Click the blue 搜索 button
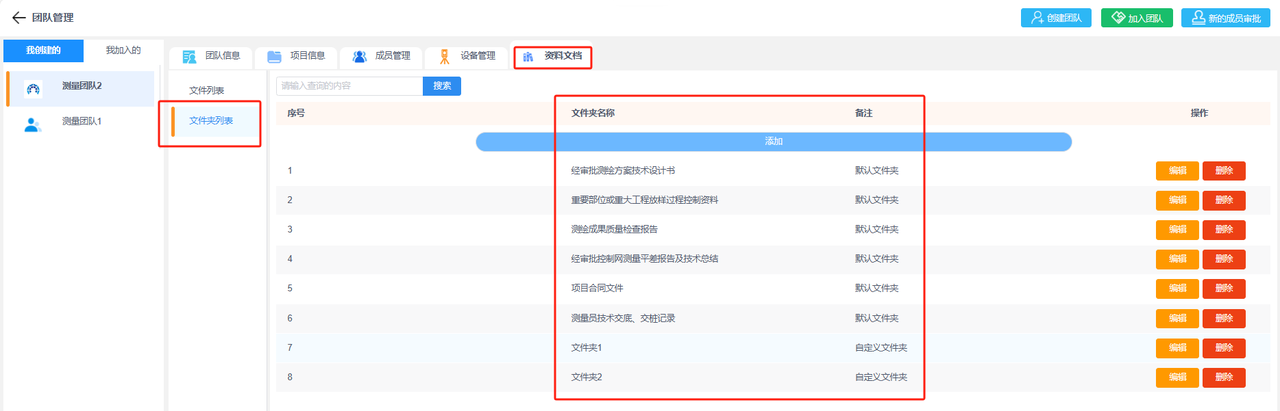This screenshot has width=1280, height=411. click(x=441, y=86)
